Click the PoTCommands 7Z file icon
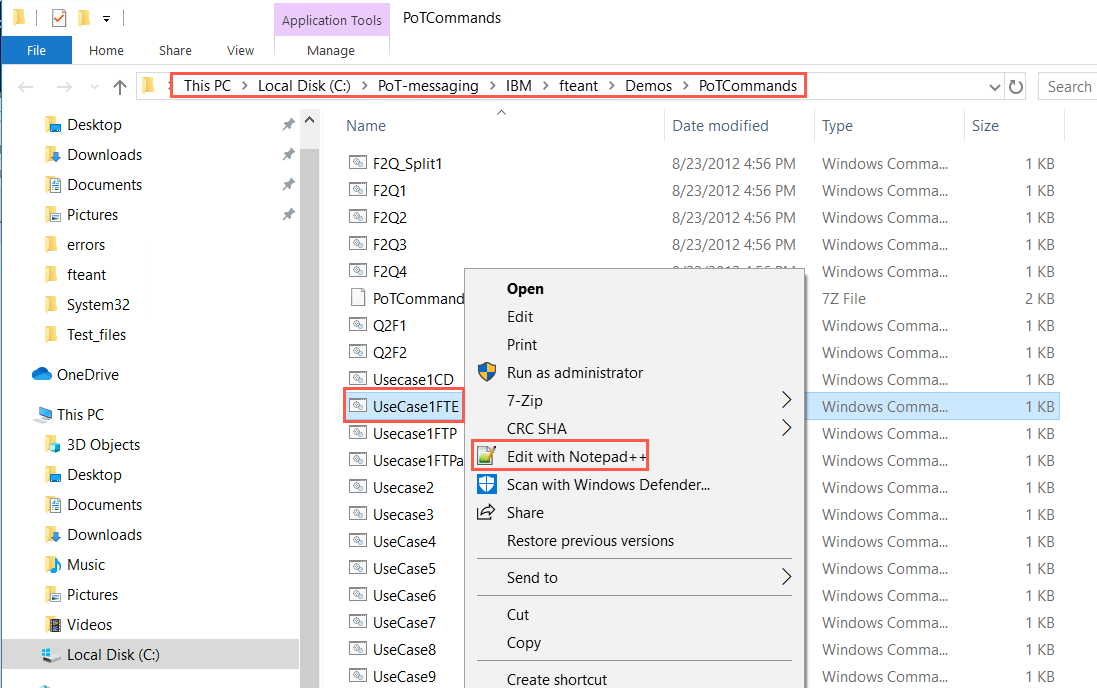The image size is (1097, 688). (x=358, y=297)
